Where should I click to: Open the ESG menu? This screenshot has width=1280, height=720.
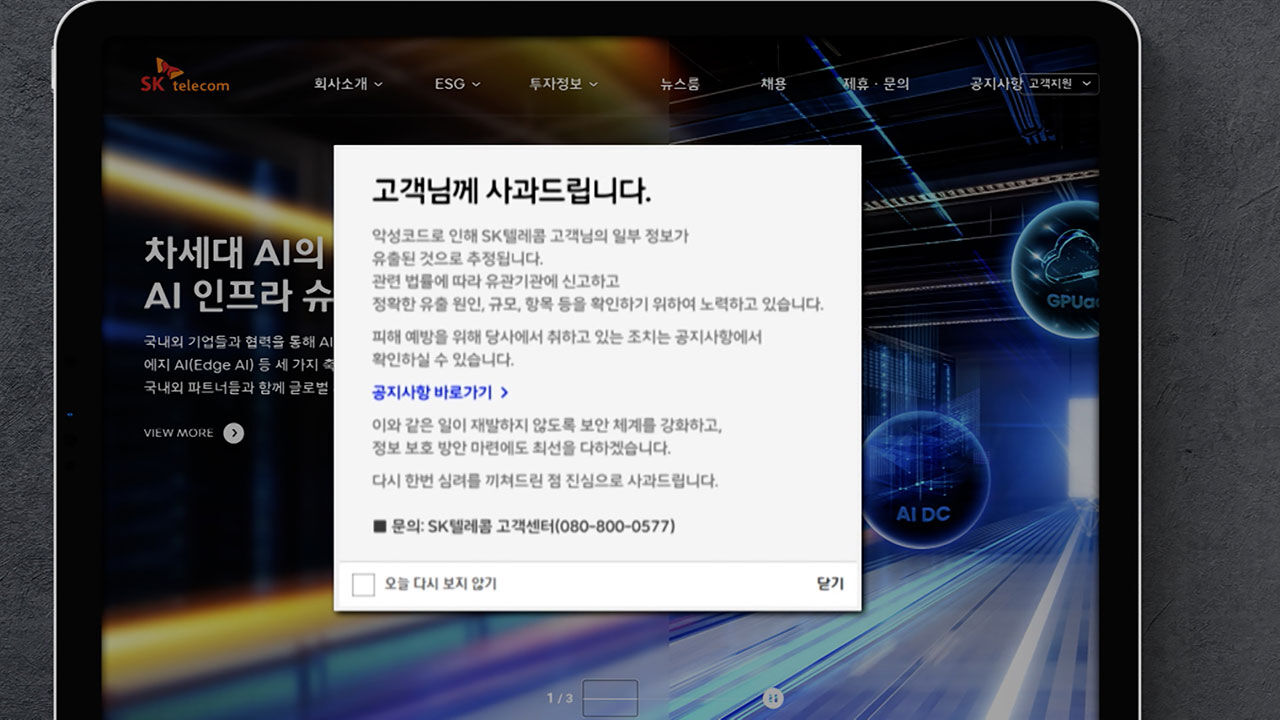[x=449, y=84]
